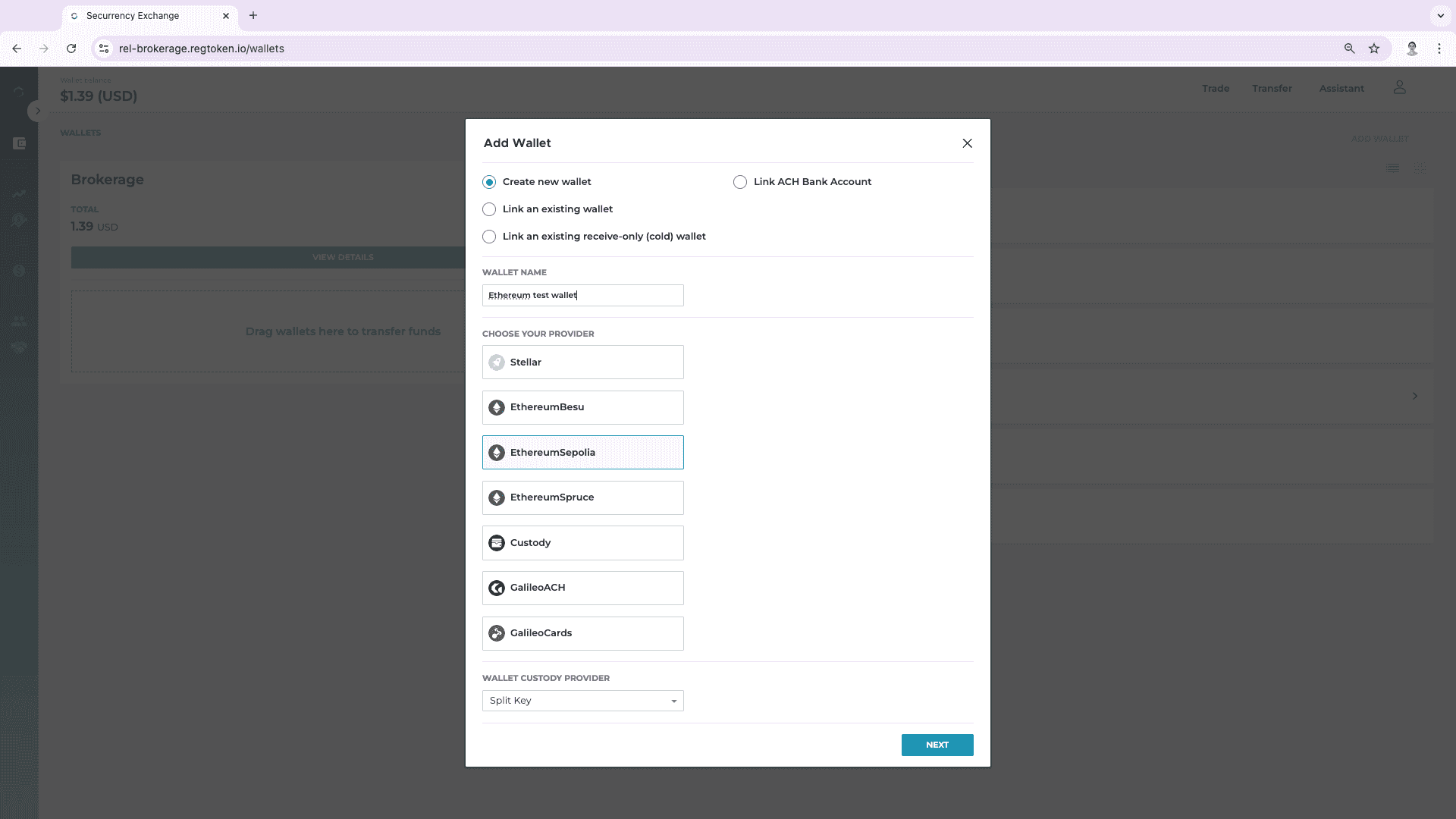Click the NEXT button
The width and height of the screenshot is (1456, 819).
[937, 745]
